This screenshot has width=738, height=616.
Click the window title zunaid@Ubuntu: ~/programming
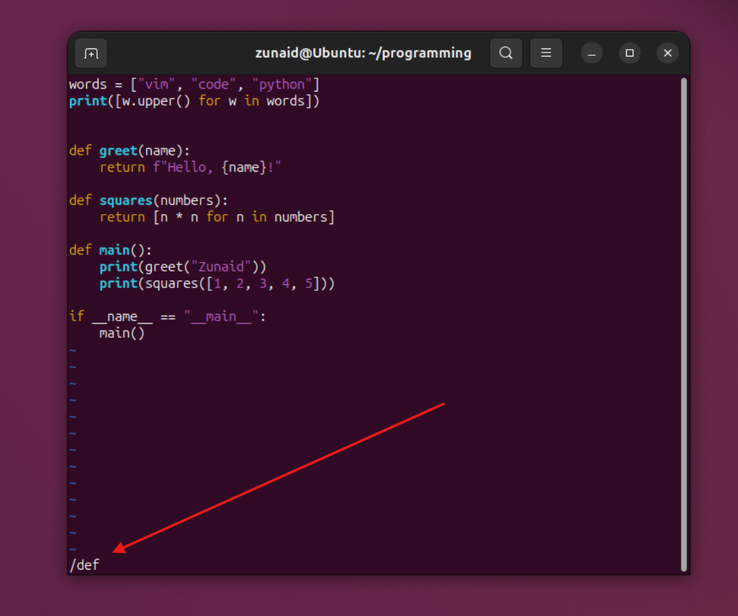363,53
